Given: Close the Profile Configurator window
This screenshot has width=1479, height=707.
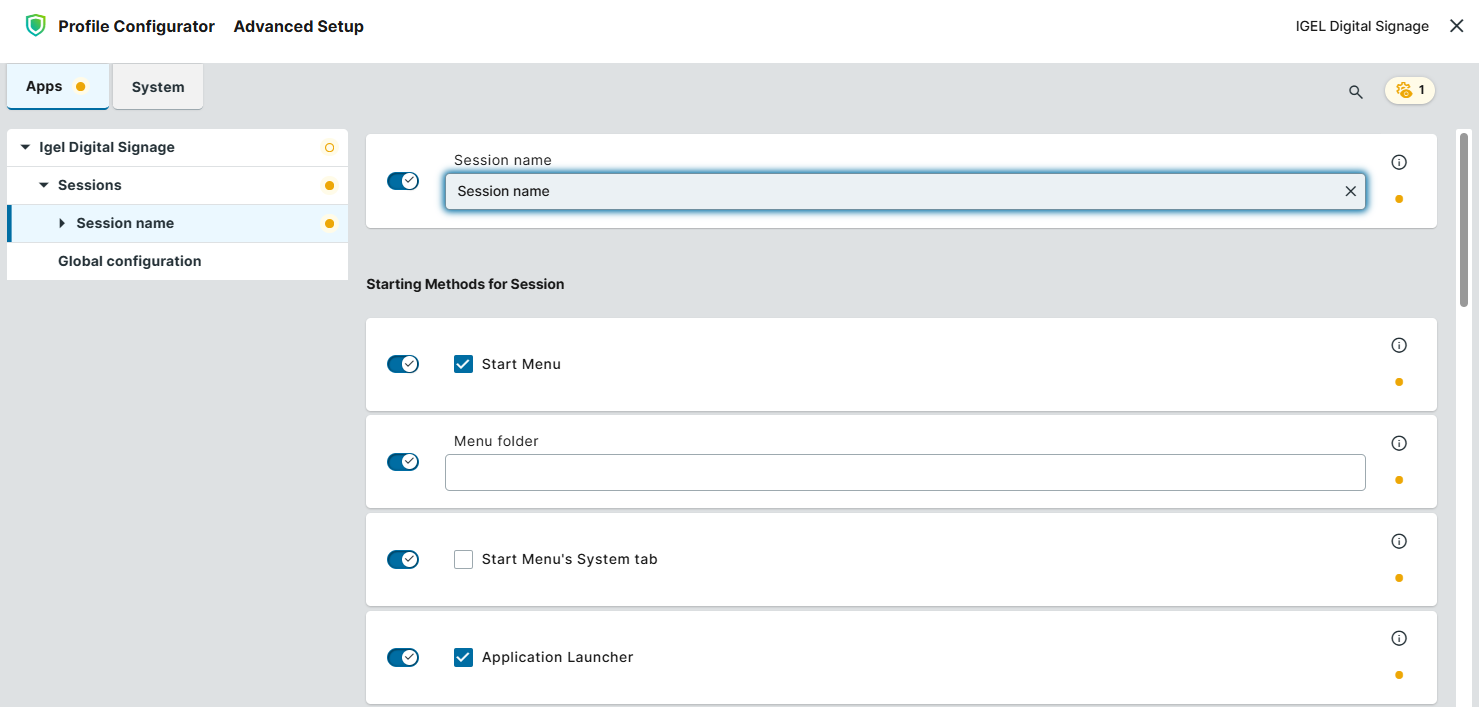Looking at the screenshot, I should point(1456,26).
